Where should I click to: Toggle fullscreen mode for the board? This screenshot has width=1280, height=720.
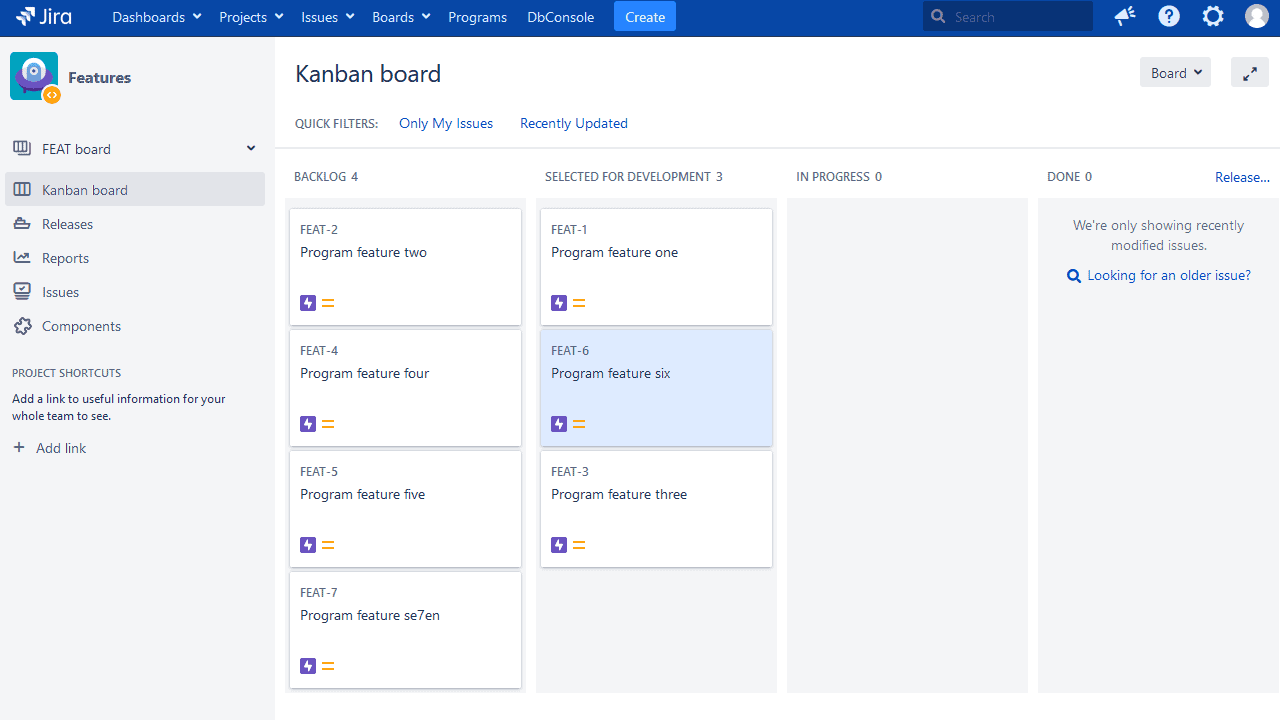[1249, 72]
